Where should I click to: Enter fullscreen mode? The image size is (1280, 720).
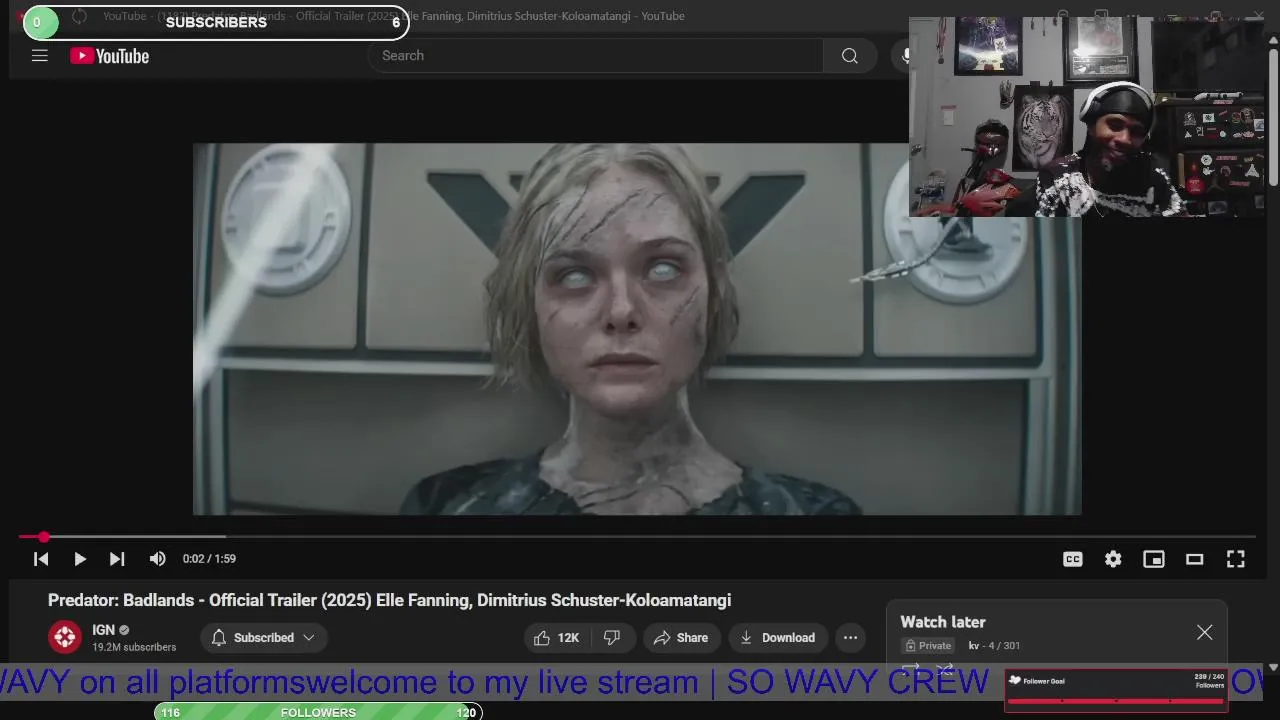pos(1236,559)
